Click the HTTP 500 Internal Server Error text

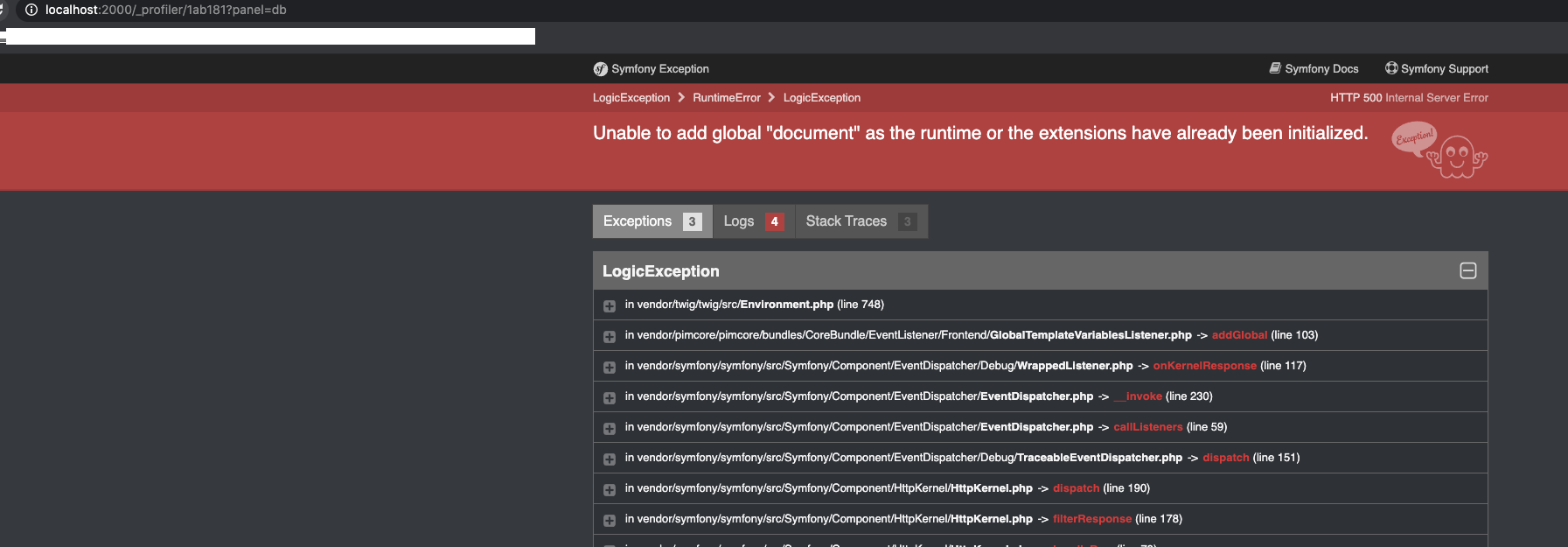point(1409,98)
